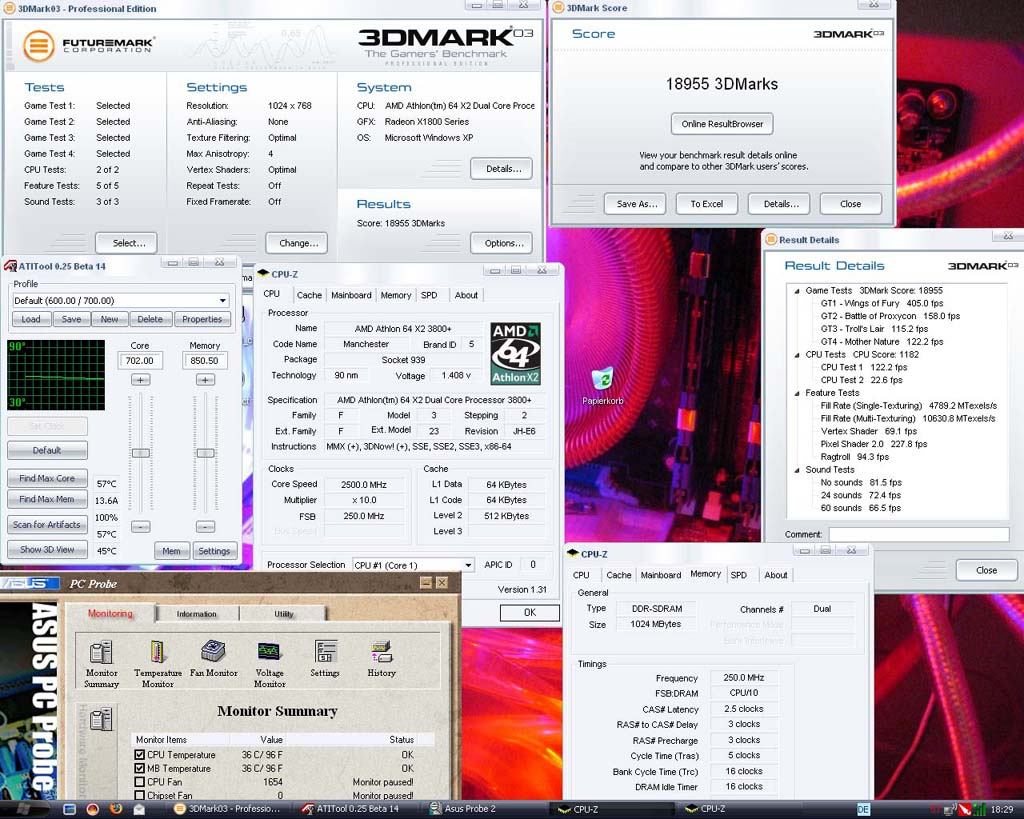Viewport: 1024px width, 819px height.
Task: Click Comment field in Result Details
Action: [x=919, y=534]
